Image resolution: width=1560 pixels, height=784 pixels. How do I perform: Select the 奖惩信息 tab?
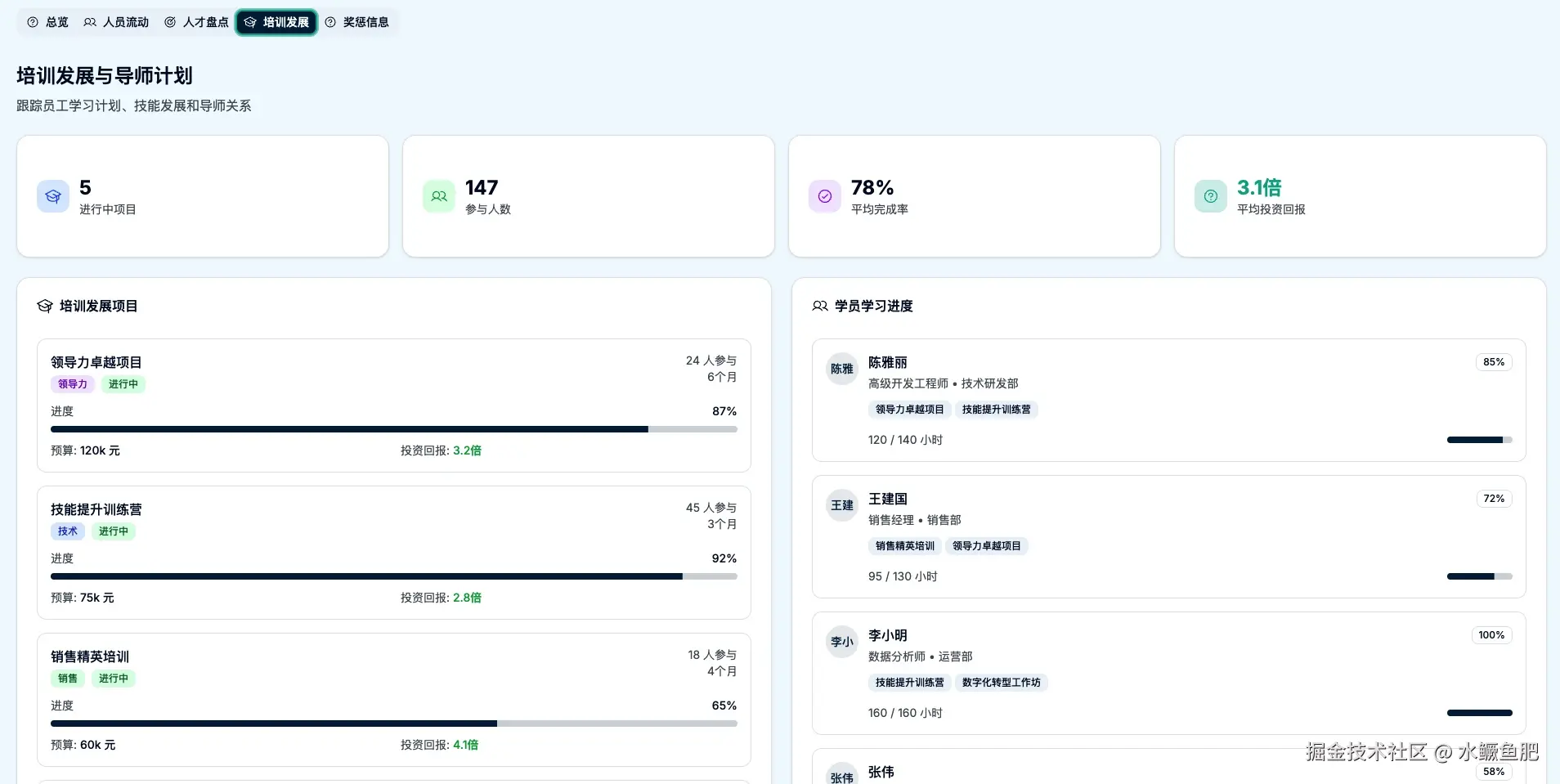pos(356,22)
